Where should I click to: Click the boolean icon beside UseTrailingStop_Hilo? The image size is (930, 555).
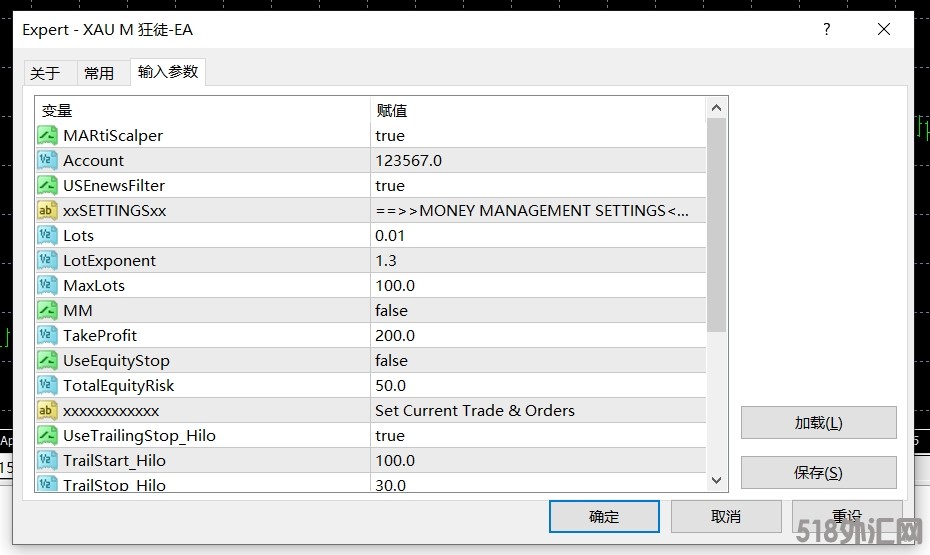(x=47, y=435)
